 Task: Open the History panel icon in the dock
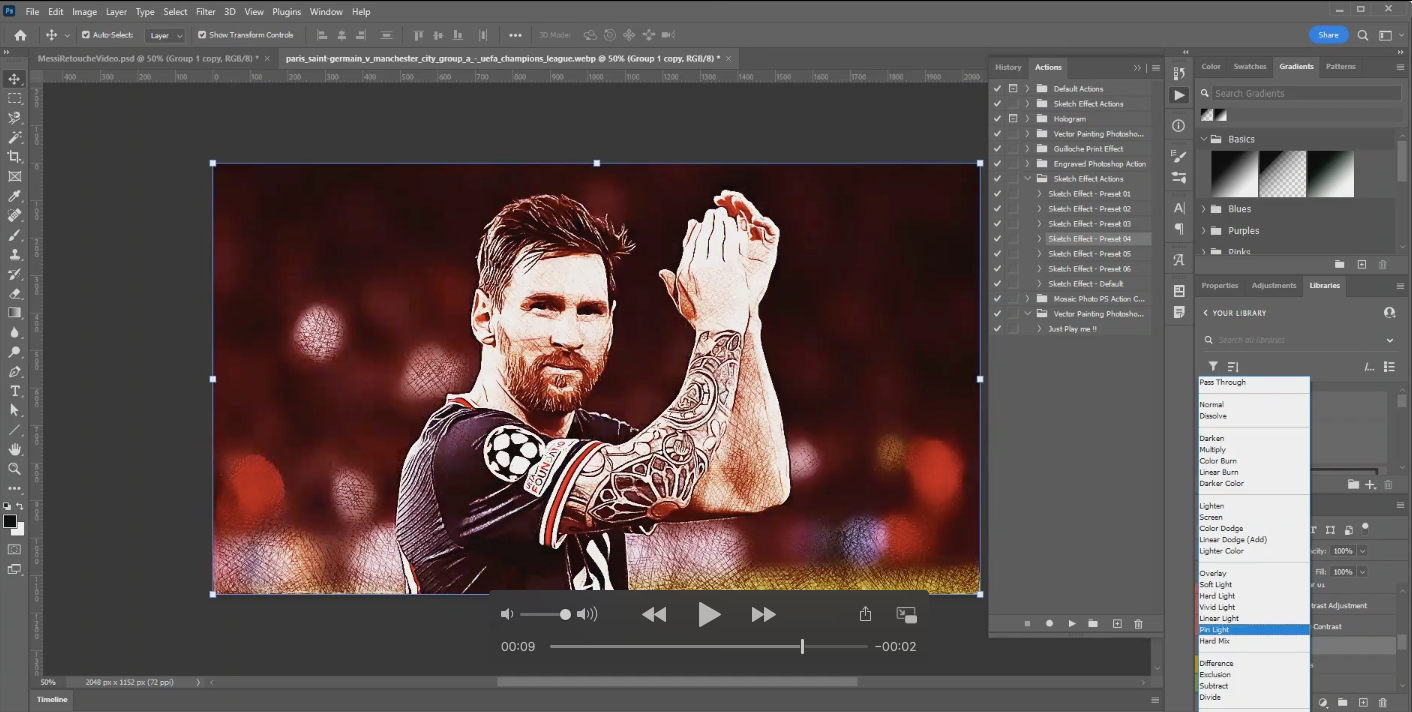tap(1179, 73)
